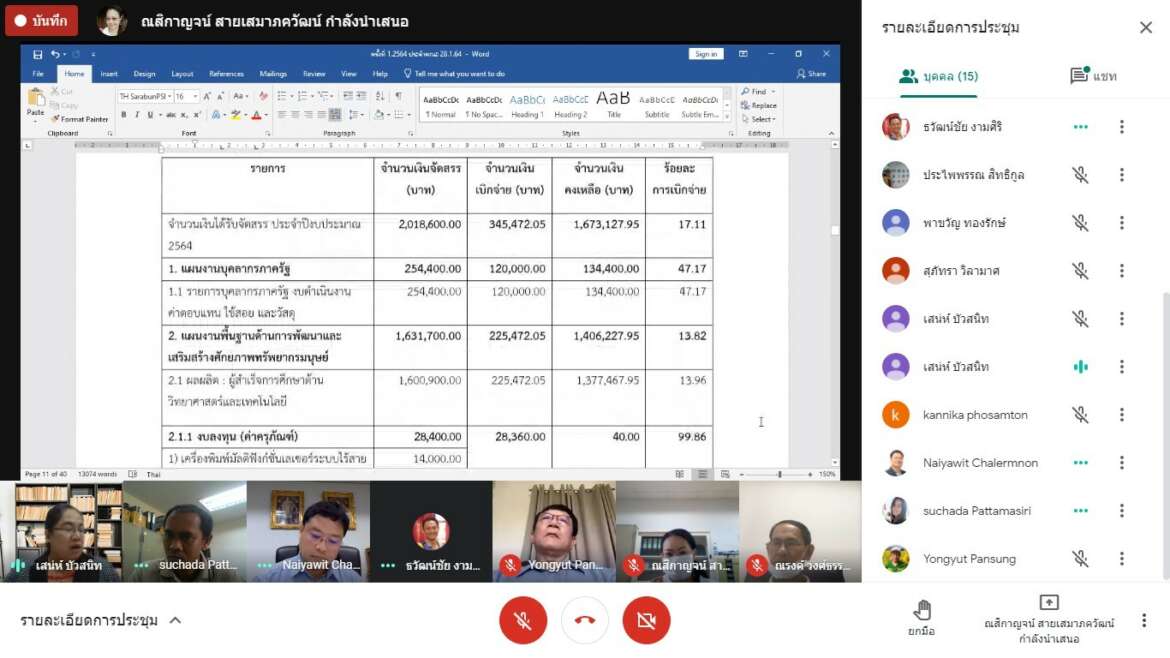
Task: Switch to the แชท tab
Action: (1093, 76)
